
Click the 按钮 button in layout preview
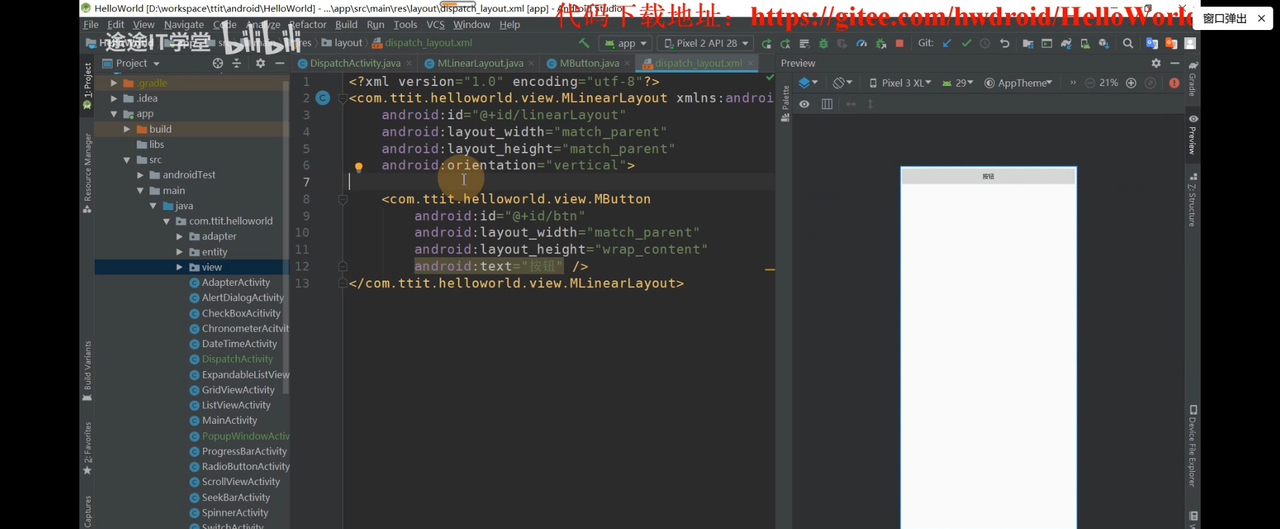point(988,176)
